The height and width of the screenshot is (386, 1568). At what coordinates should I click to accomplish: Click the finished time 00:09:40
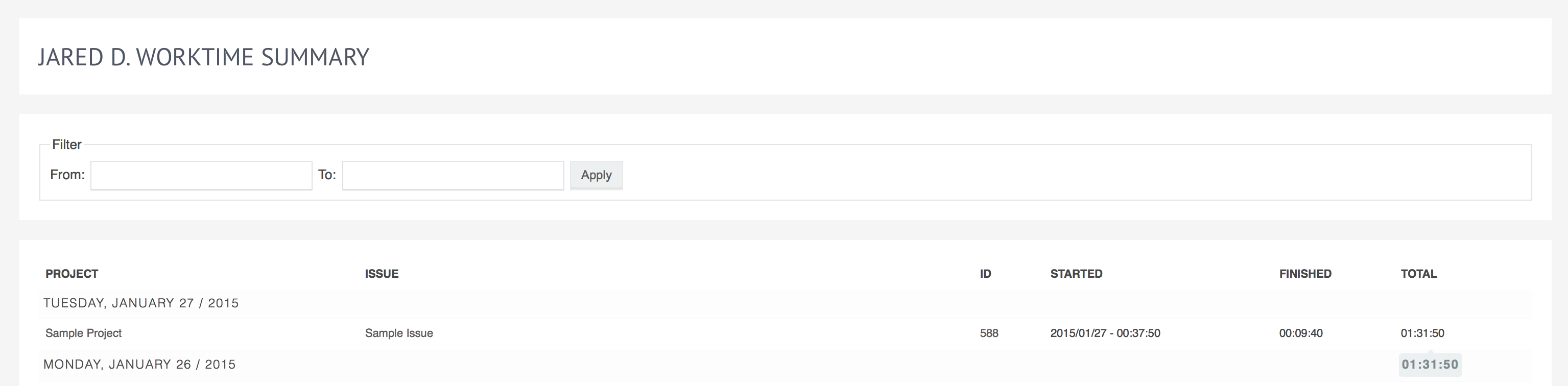pos(1301,333)
